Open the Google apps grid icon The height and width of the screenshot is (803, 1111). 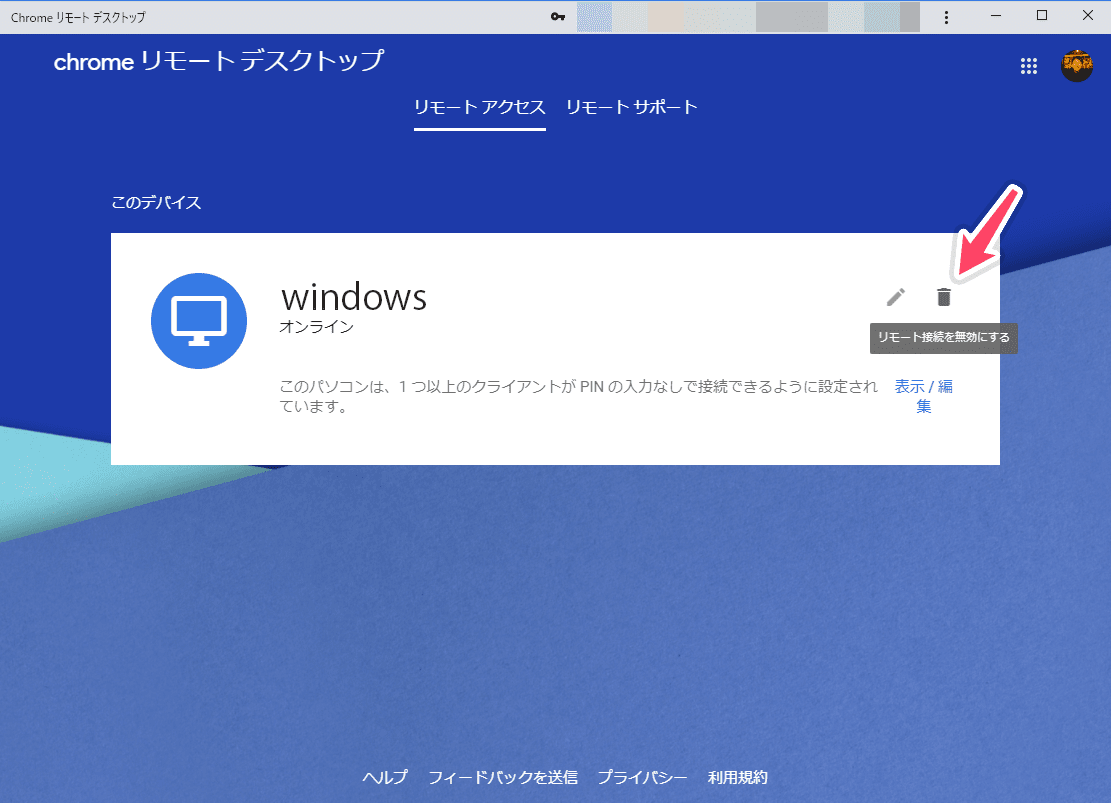click(1028, 66)
